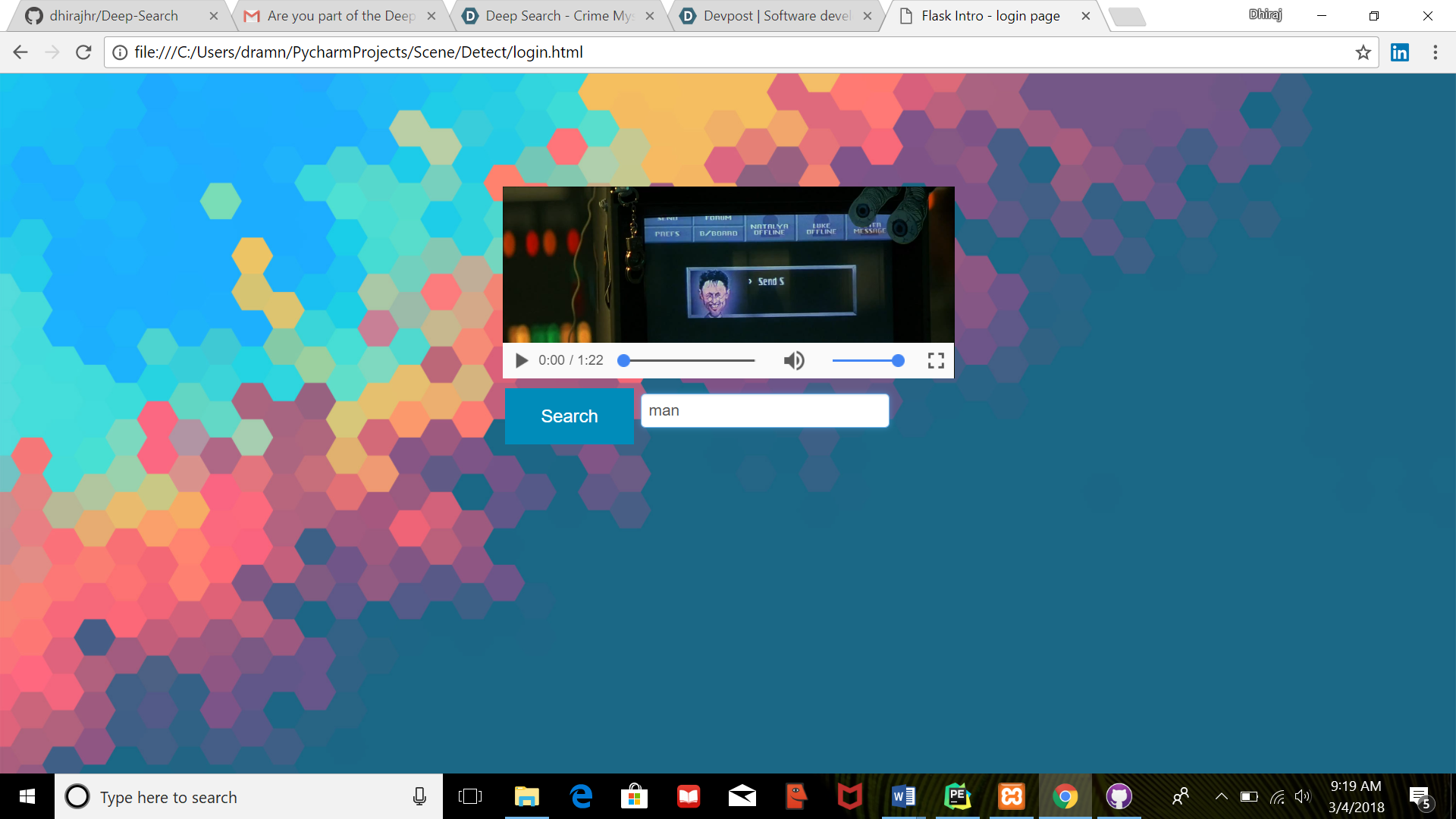Click the page info icon in address bar
This screenshot has height=819, width=1456.
pyautogui.click(x=120, y=52)
